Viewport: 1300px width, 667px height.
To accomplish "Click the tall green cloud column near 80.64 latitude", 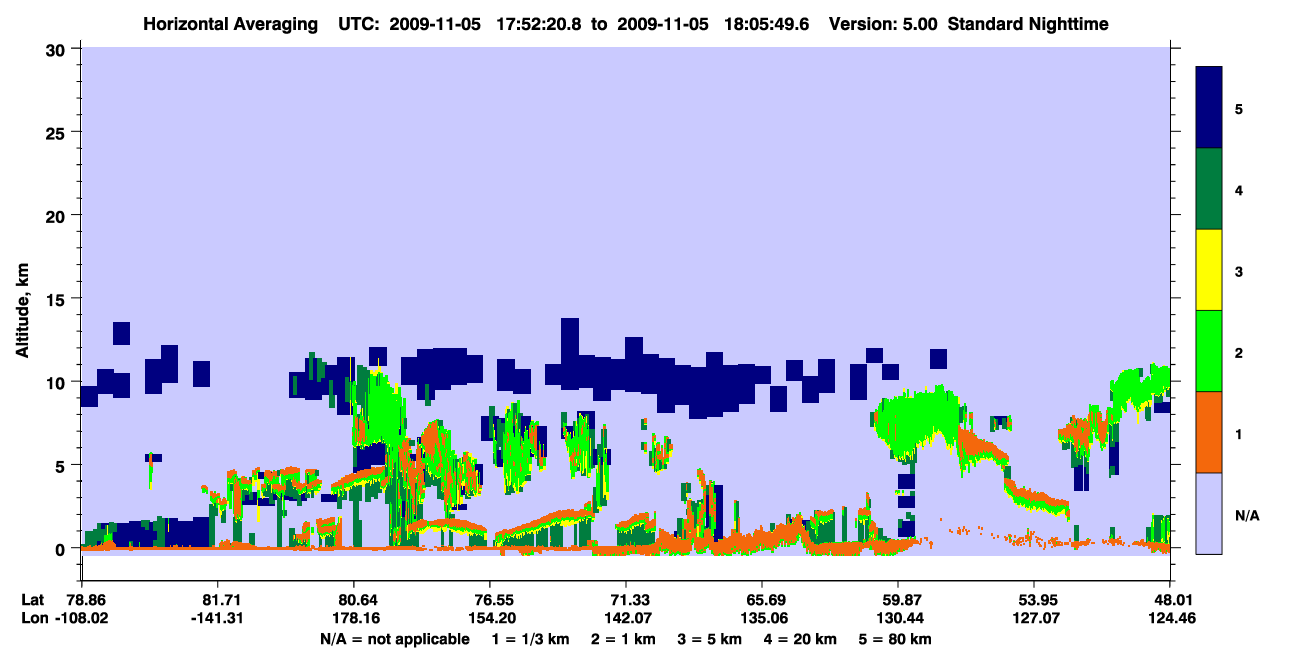I will pyautogui.click(x=378, y=405).
